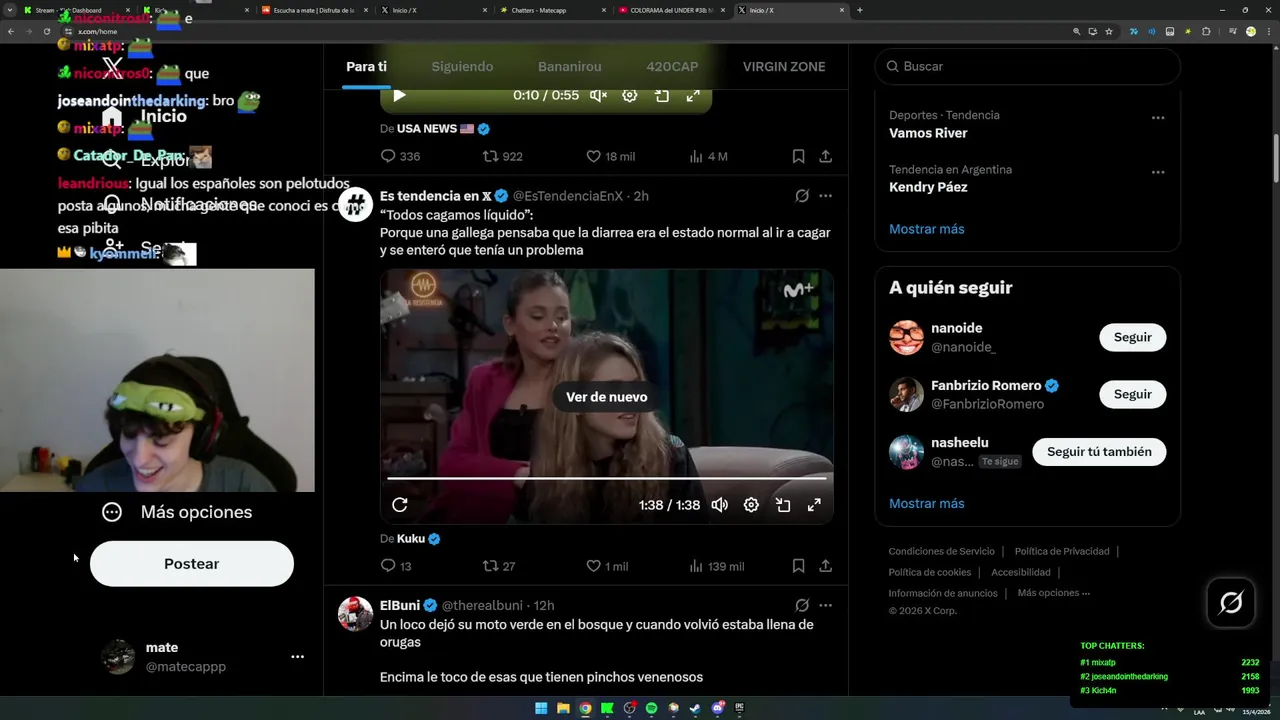
Task: Play the USA NEWS video
Action: point(399,95)
